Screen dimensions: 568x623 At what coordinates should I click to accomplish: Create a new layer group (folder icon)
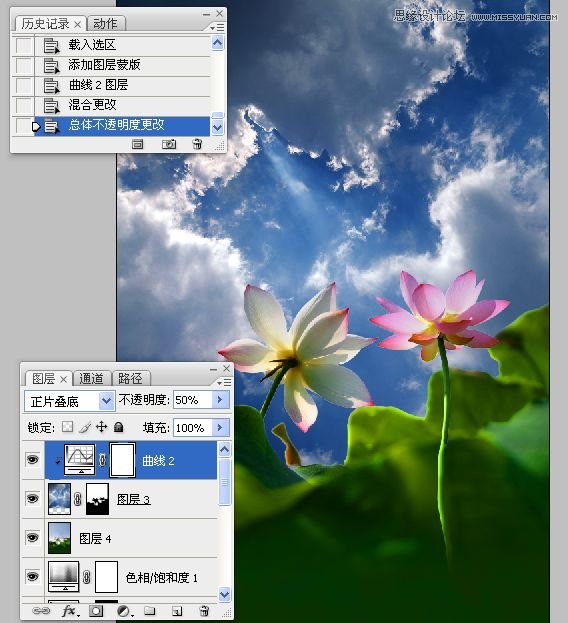point(149,610)
